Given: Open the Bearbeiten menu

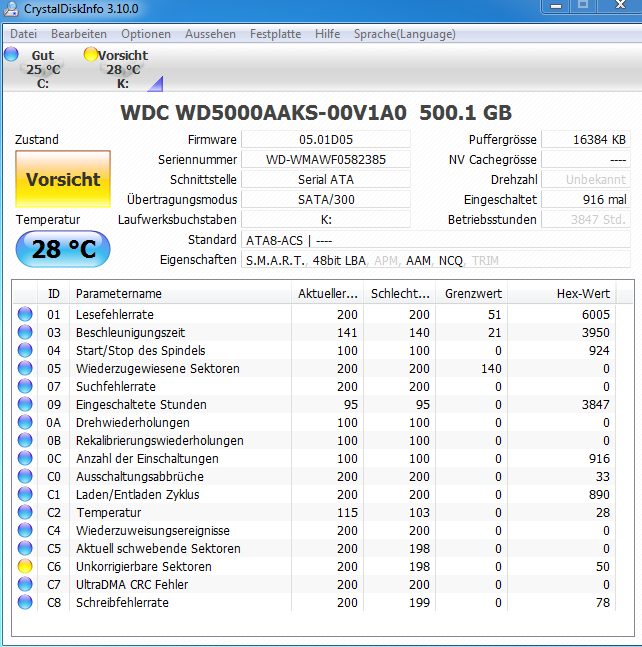Looking at the screenshot, I should pyautogui.click(x=79, y=34).
